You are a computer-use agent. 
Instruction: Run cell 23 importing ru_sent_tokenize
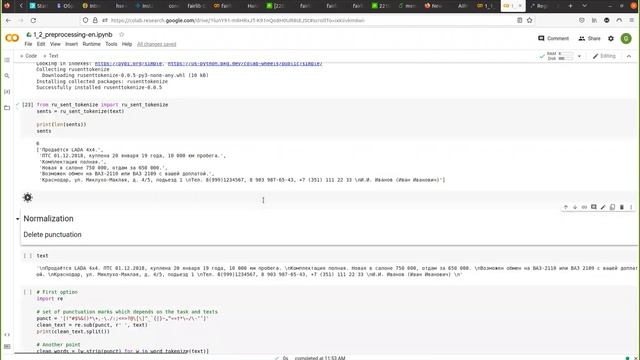pyautogui.click(x=27, y=105)
